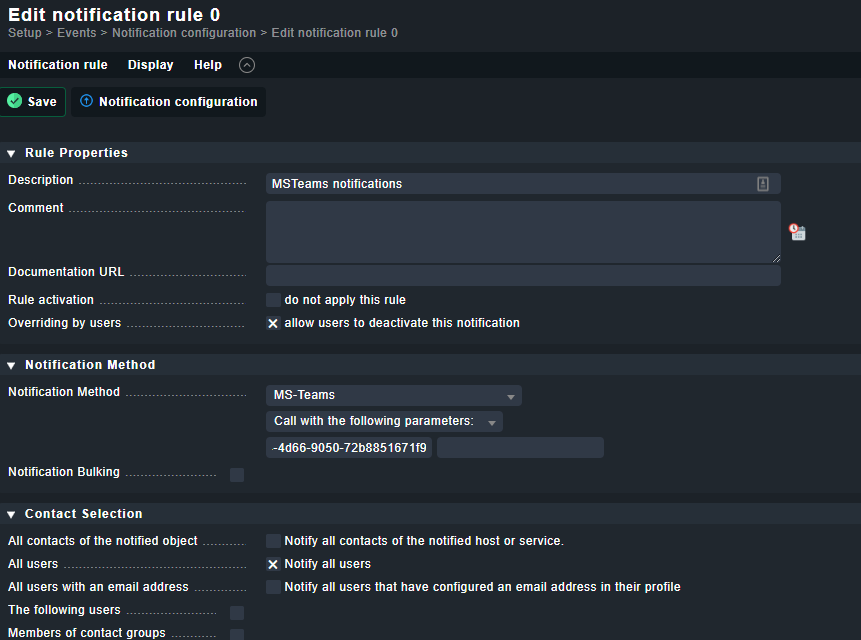
Task: Follow the Notification configuration breadcrumb link
Action: (x=184, y=33)
